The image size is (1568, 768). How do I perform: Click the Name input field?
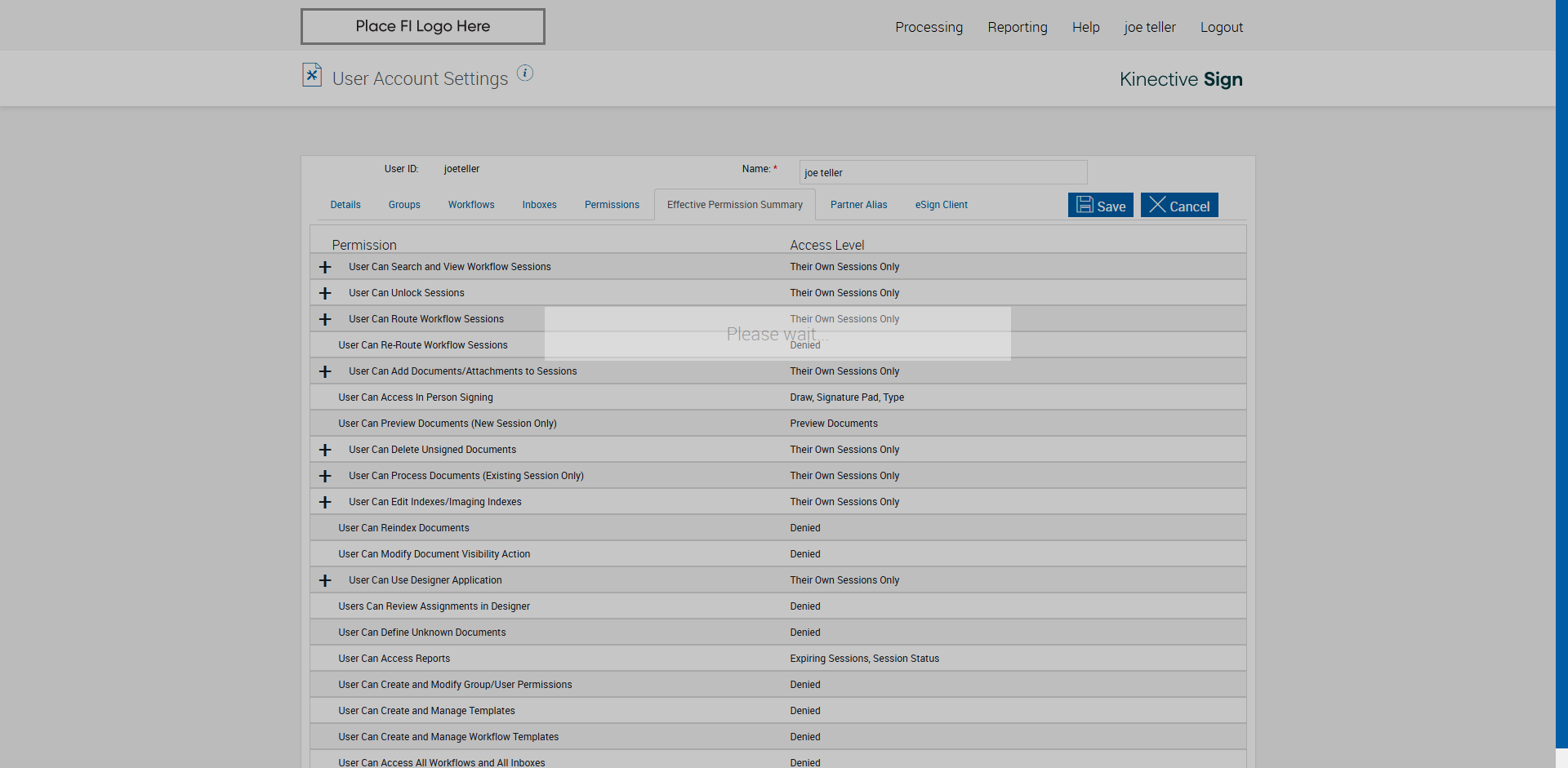tap(942, 173)
